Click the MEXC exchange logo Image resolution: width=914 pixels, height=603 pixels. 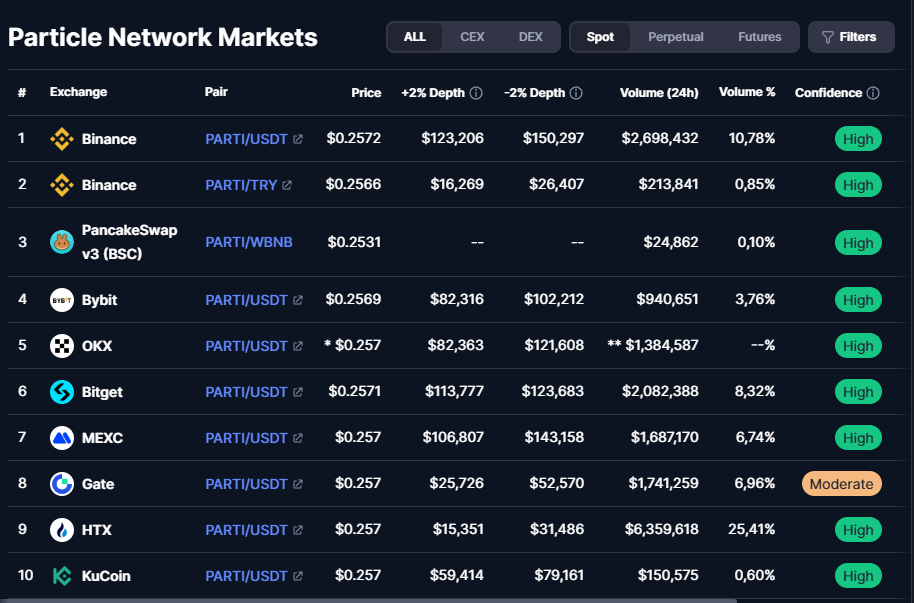[62, 438]
